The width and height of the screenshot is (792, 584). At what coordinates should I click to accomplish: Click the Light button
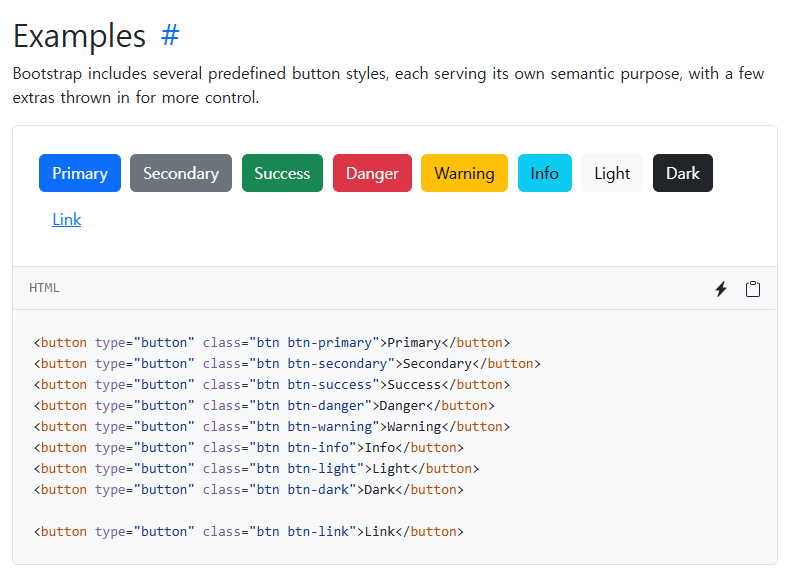click(612, 173)
